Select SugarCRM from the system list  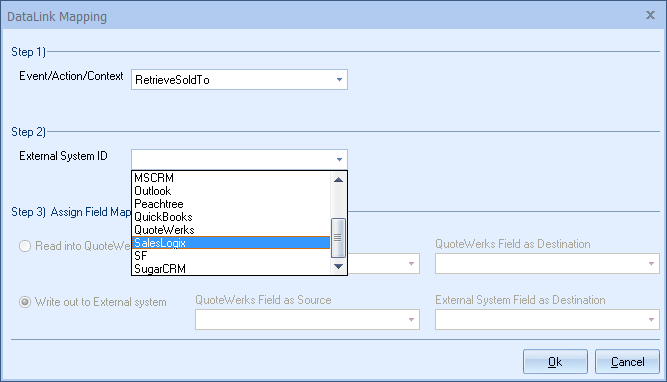[x=231, y=269]
